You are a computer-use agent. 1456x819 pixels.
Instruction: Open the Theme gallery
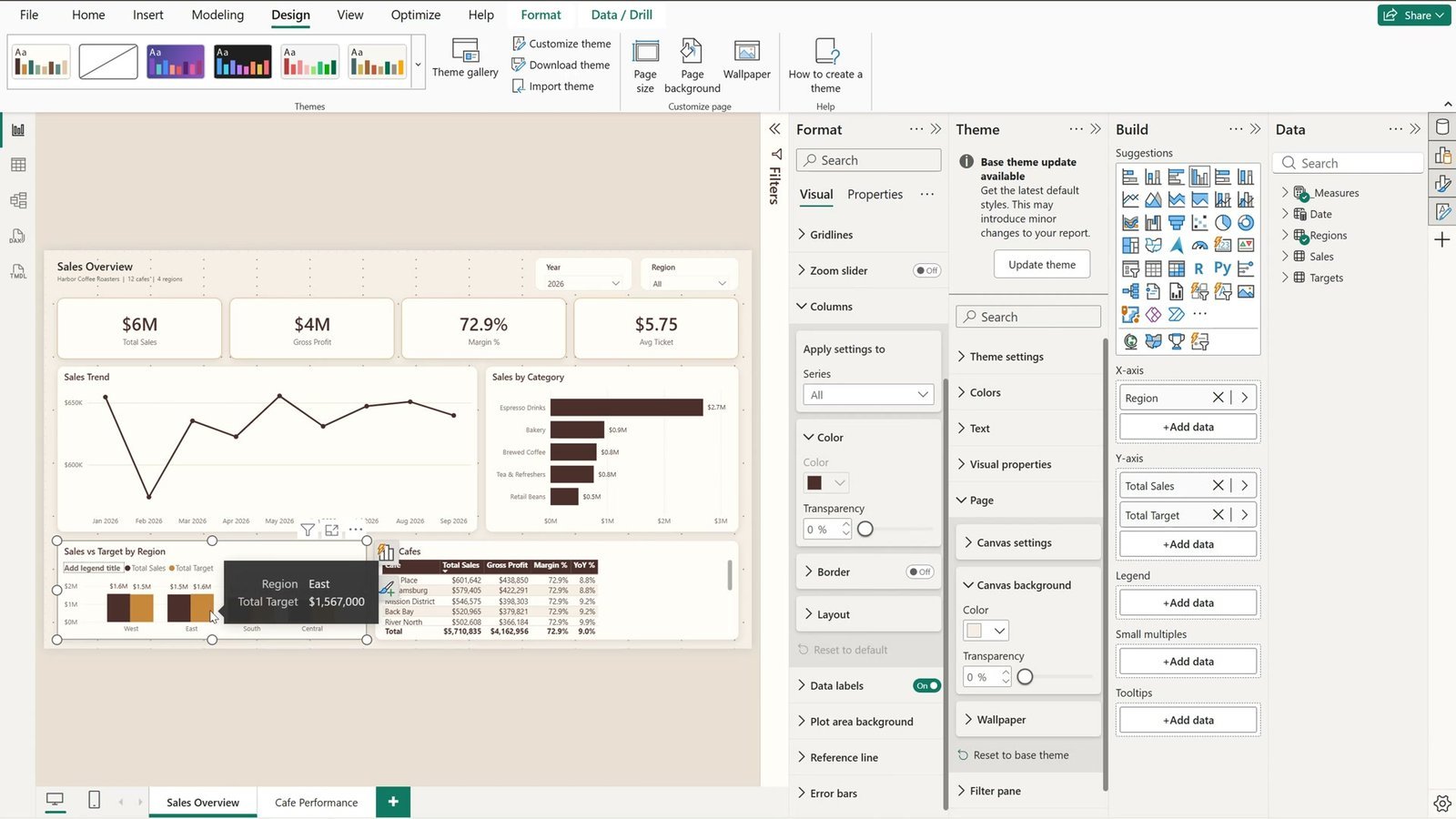point(465,58)
